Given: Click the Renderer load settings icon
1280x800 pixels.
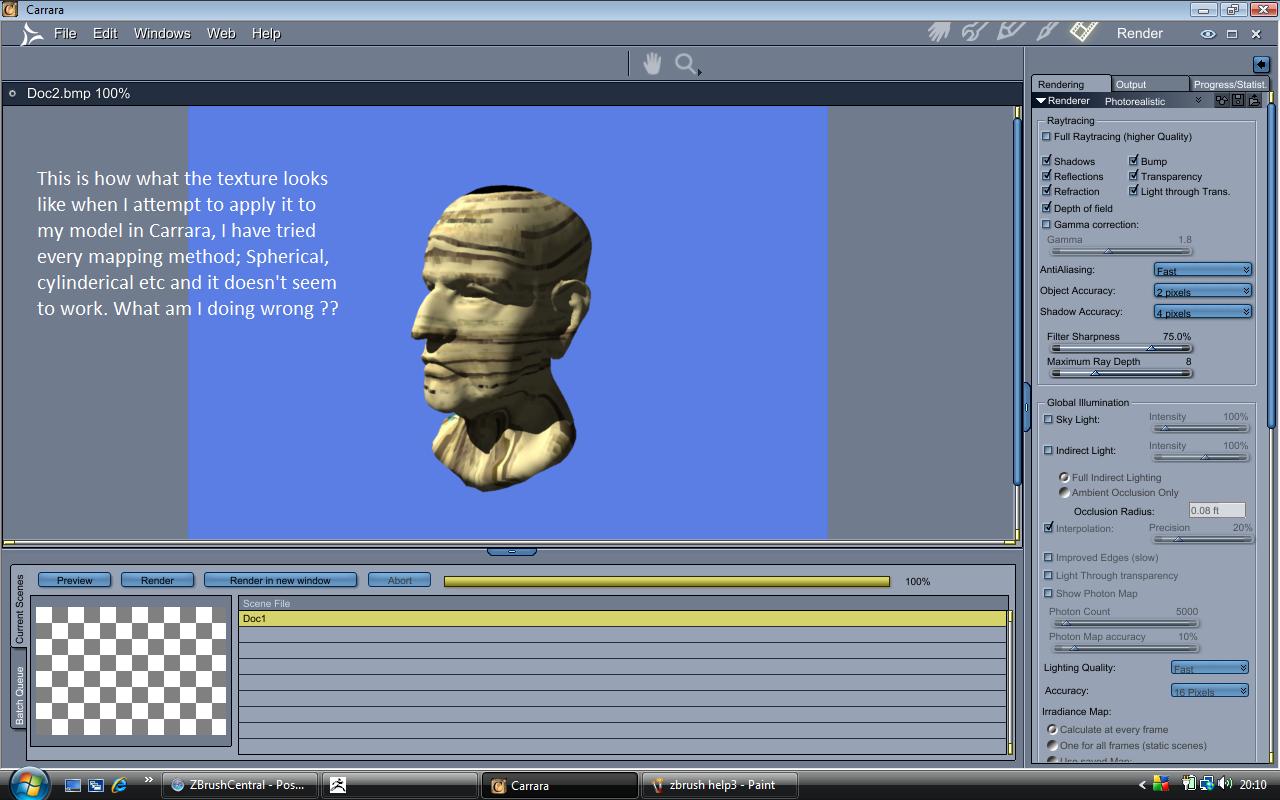Looking at the screenshot, I should pos(1254,101).
